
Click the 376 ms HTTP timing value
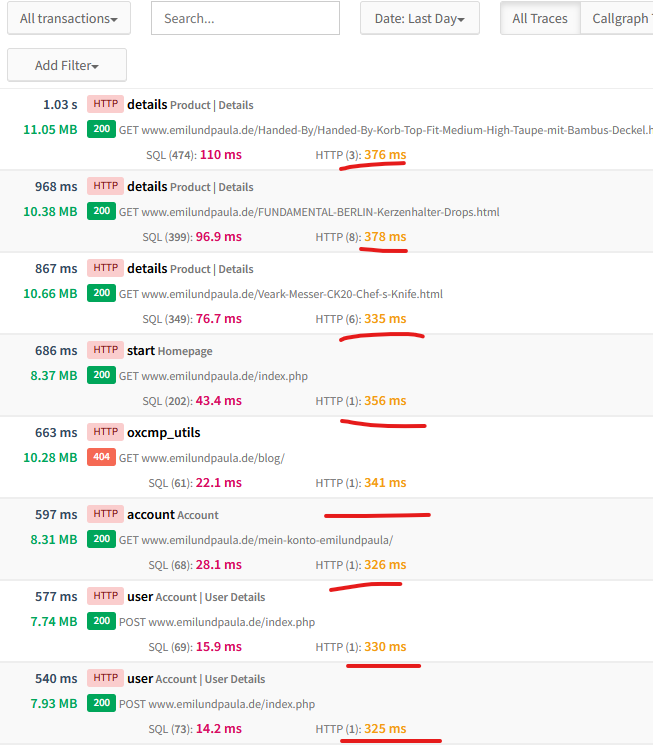click(x=385, y=155)
